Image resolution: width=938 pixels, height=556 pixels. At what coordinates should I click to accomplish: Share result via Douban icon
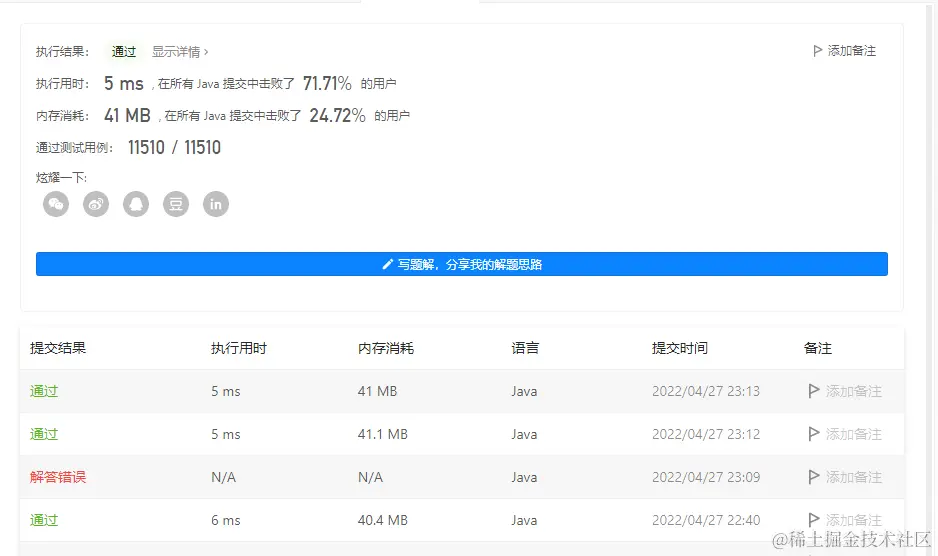(x=176, y=204)
